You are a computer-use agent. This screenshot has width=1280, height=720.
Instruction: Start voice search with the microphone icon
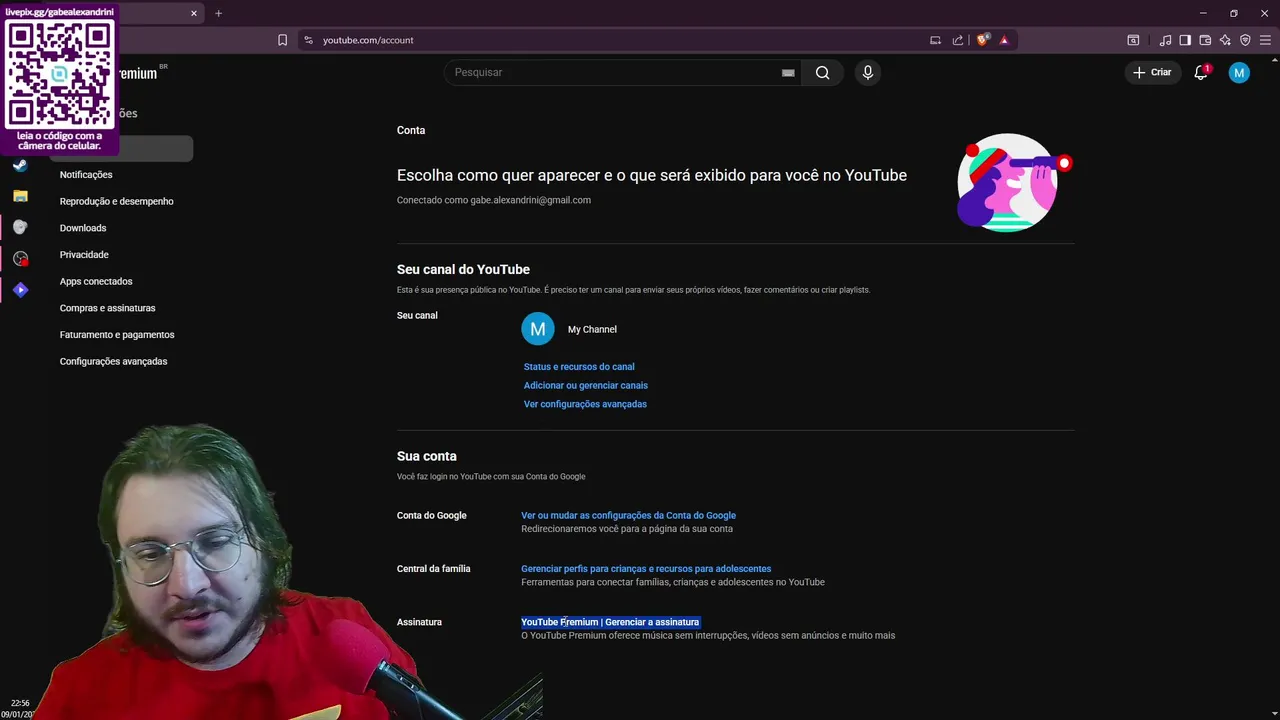point(868,72)
